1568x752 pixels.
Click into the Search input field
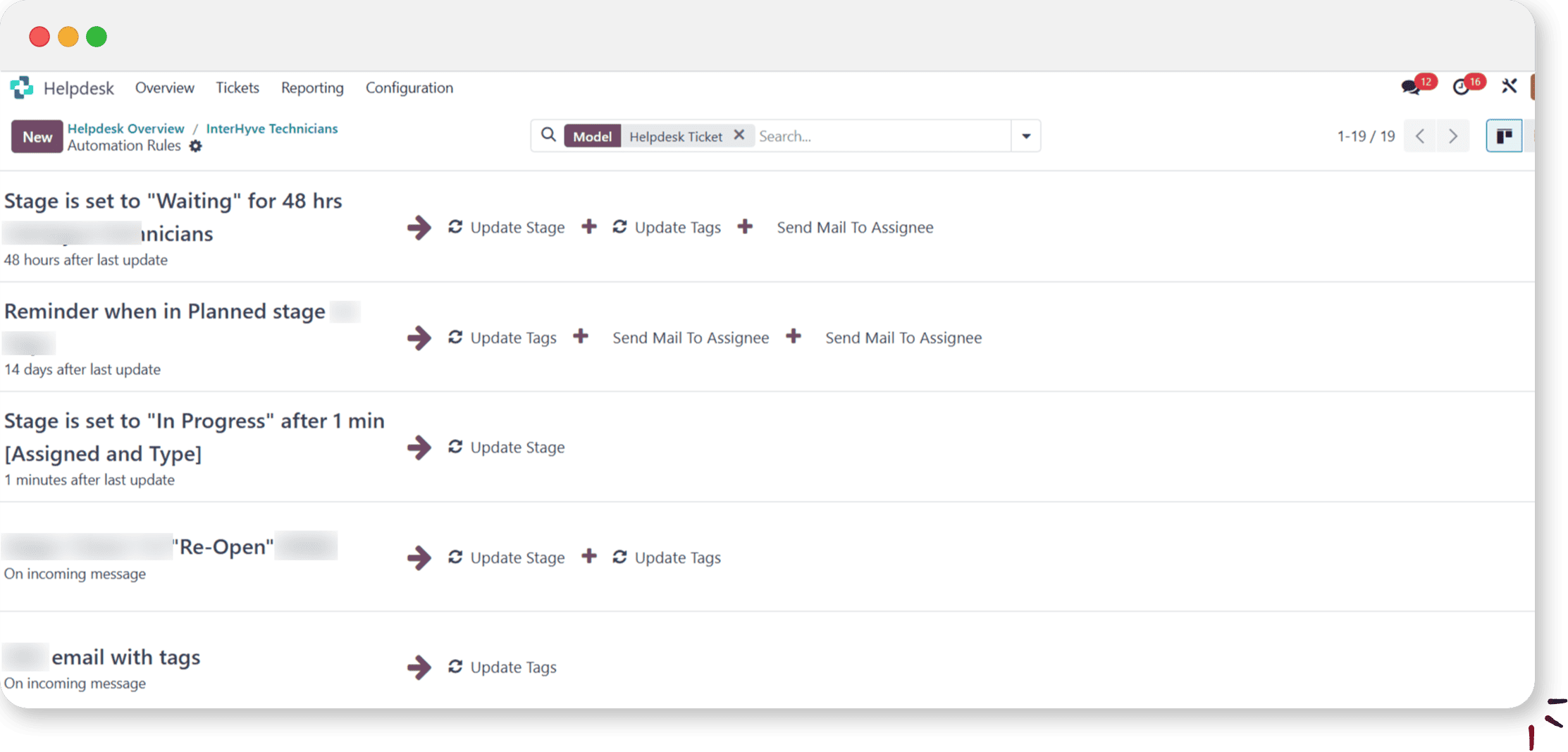(881, 136)
